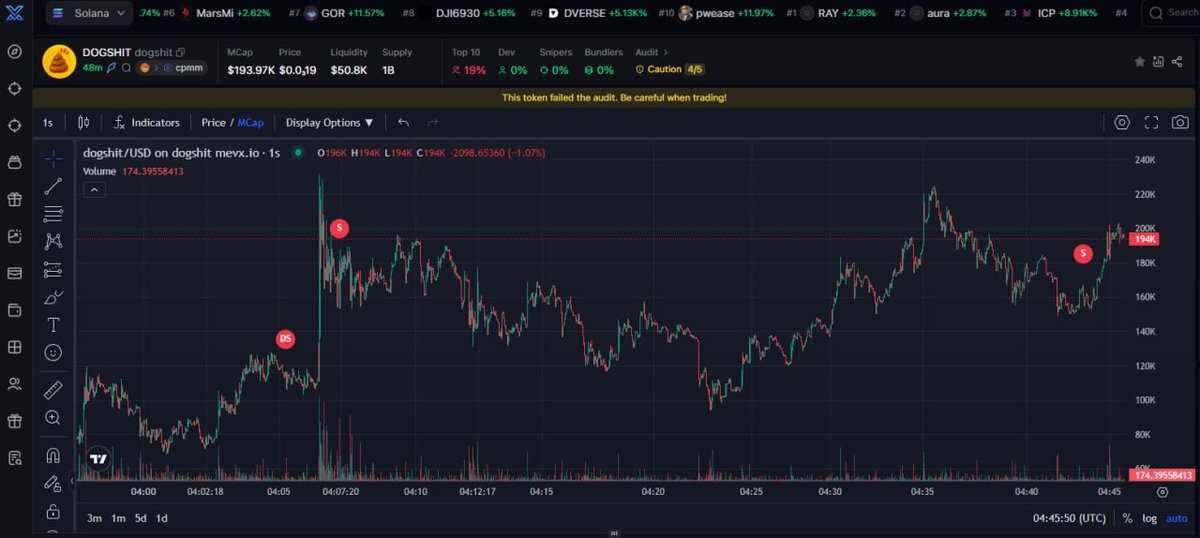Enter fullscreen chart mode

tap(1151, 122)
